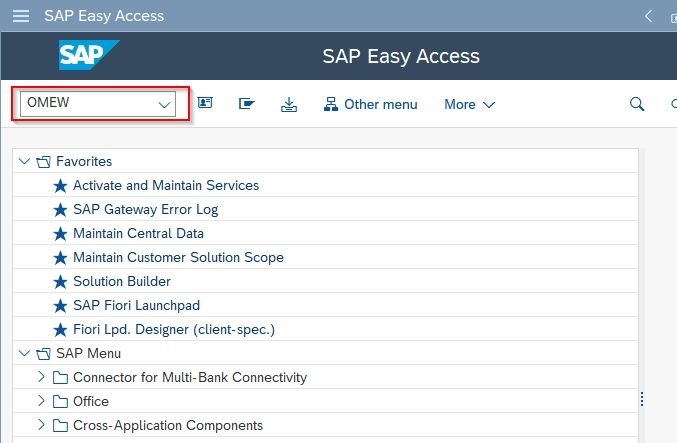Open SAP Fiori Launchpad favorite
Screen dimensions: 677x443
[x=136, y=305]
